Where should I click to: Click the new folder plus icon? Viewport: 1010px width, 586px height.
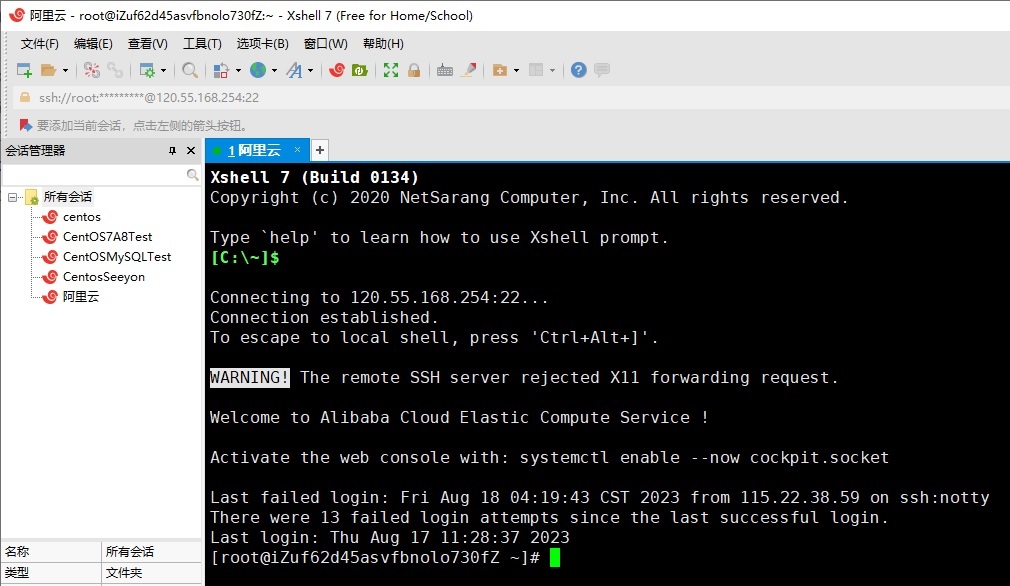pos(499,70)
